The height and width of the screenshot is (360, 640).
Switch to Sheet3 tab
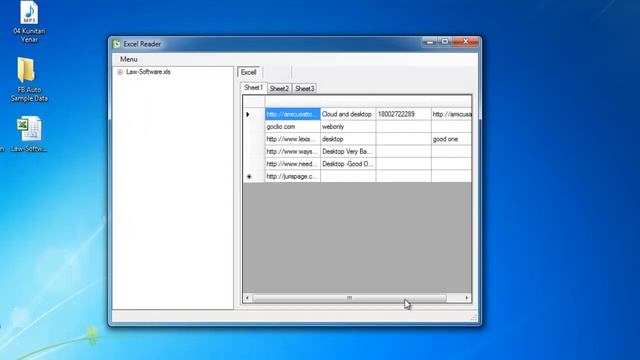(x=304, y=89)
